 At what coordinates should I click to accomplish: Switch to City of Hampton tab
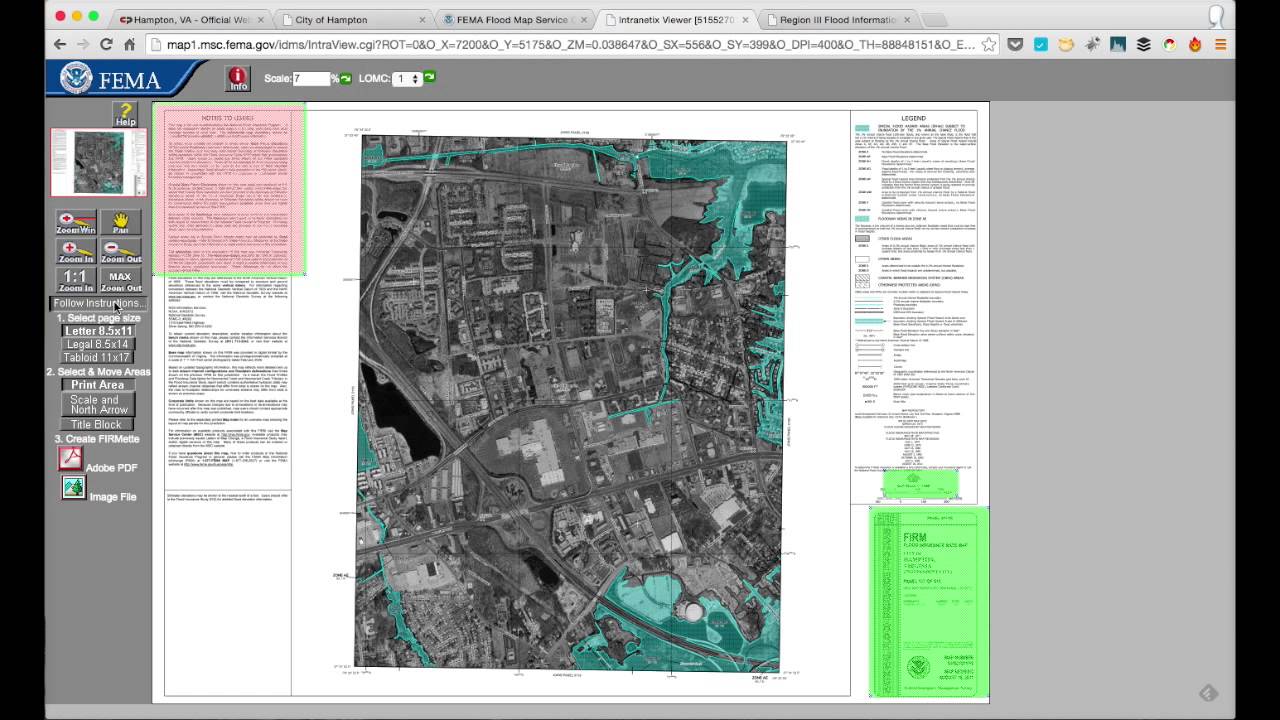352,19
